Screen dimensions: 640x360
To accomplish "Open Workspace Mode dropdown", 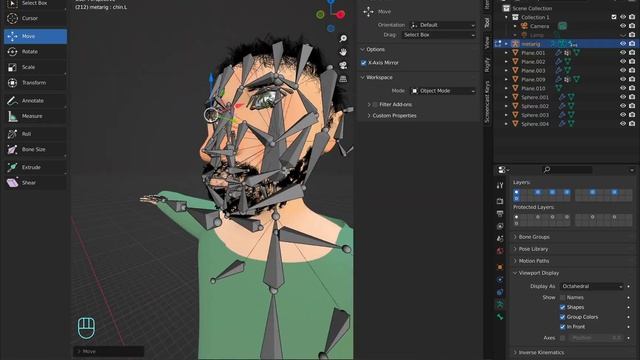I will coord(443,91).
